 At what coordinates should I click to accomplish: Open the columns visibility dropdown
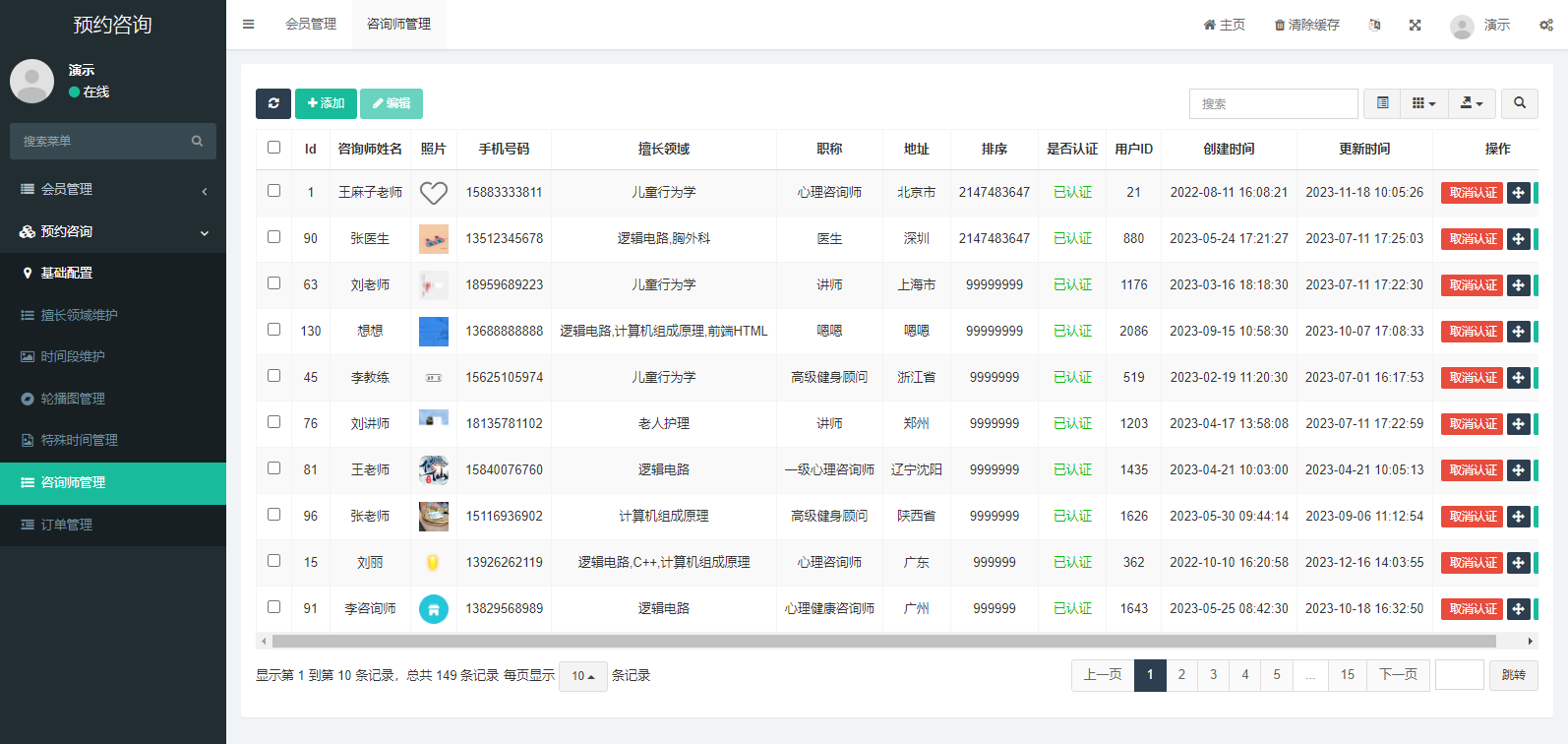pyautogui.click(x=1423, y=103)
